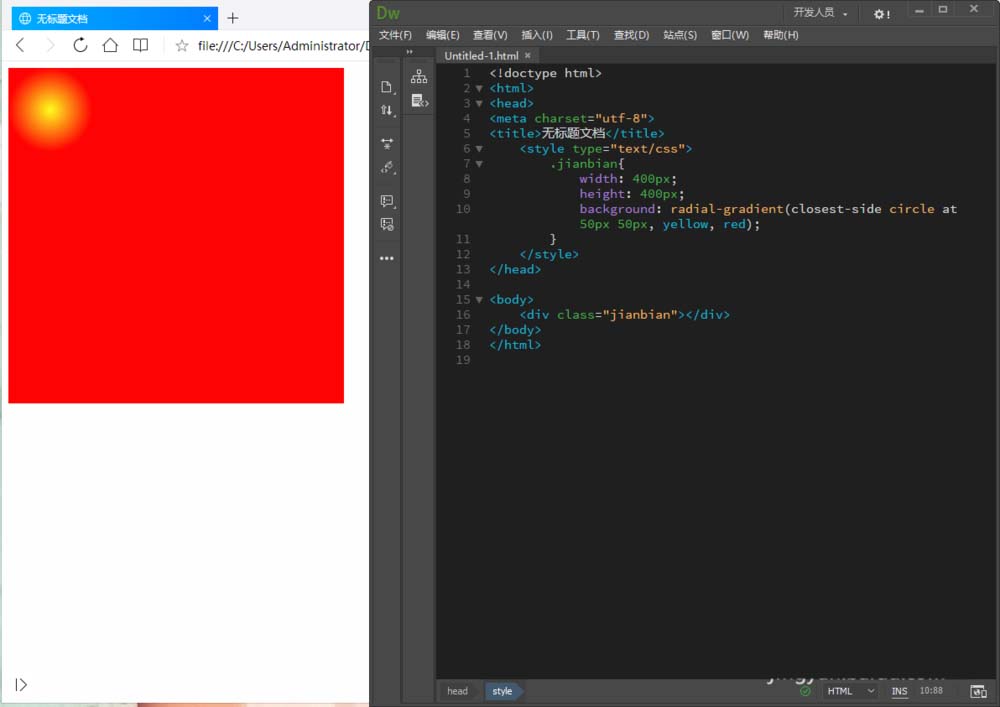Star the page as a favorite

(181, 45)
